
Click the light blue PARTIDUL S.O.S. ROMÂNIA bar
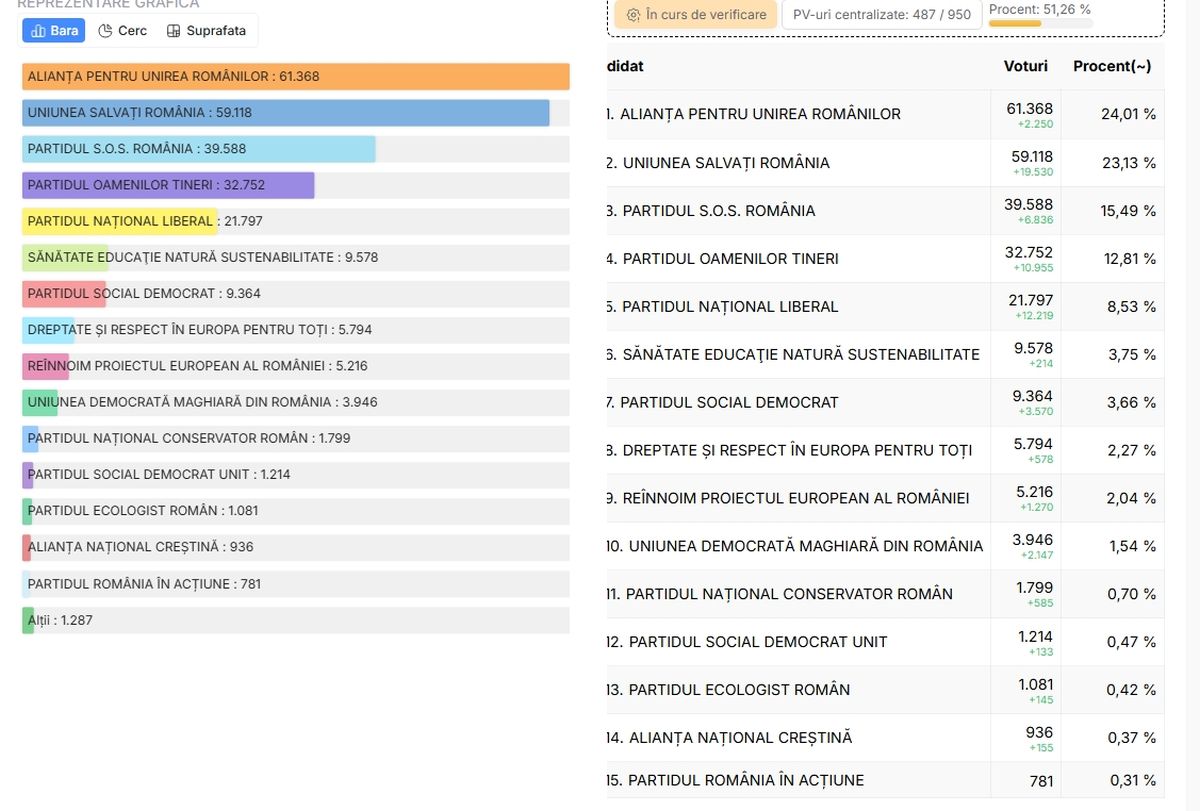tap(198, 149)
